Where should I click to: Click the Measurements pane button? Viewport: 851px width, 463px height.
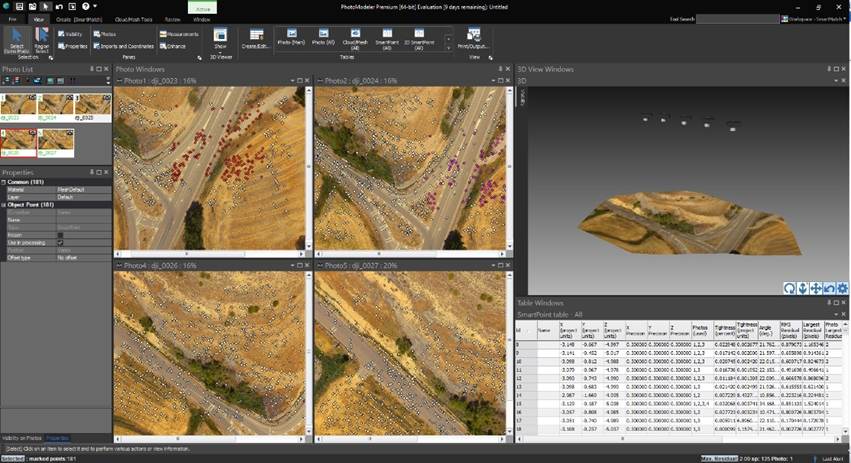tap(180, 33)
